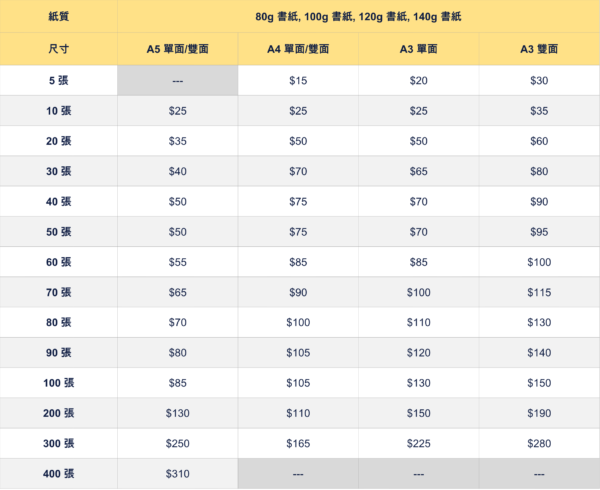
Task: Click the 尺寸 header cell
Action: pos(59,49)
